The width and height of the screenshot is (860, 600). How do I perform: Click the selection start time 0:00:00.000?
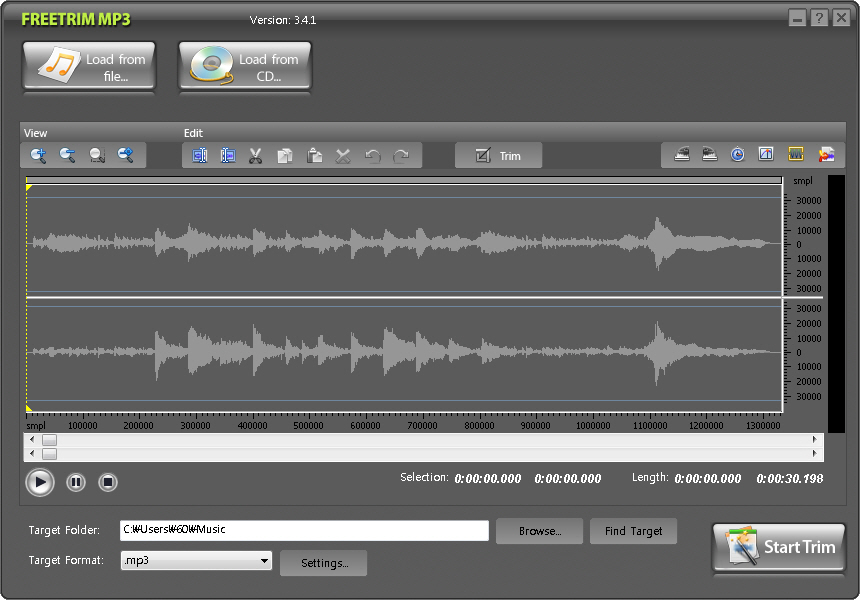coord(488,479)
